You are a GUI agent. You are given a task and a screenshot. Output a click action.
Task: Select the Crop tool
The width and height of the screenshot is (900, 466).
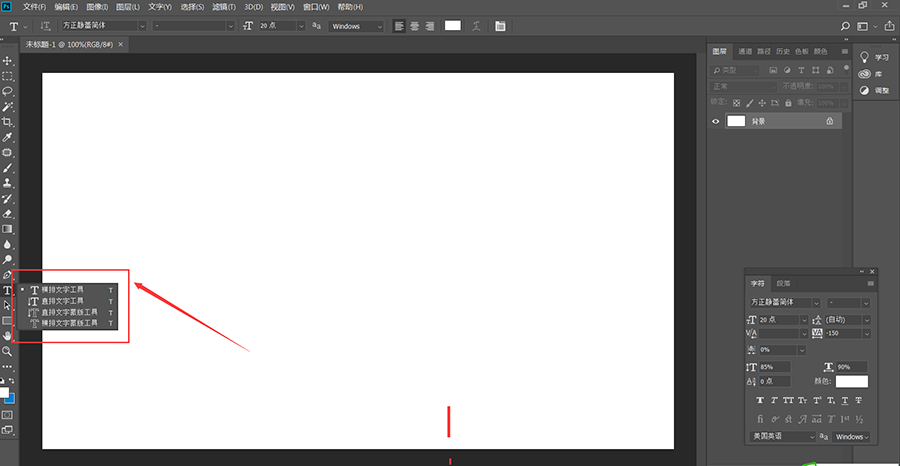[x=7, y=122]
